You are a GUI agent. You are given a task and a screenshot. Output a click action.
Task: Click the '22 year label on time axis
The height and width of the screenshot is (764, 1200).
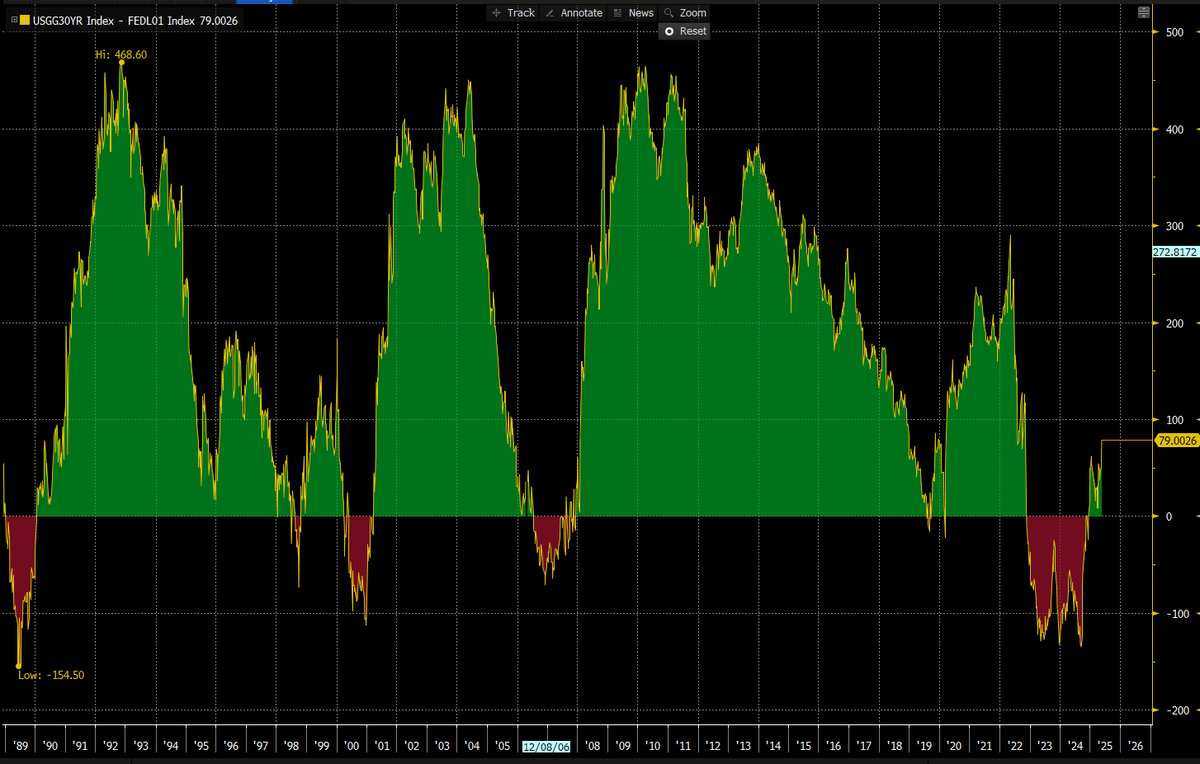pos(1015,746)
